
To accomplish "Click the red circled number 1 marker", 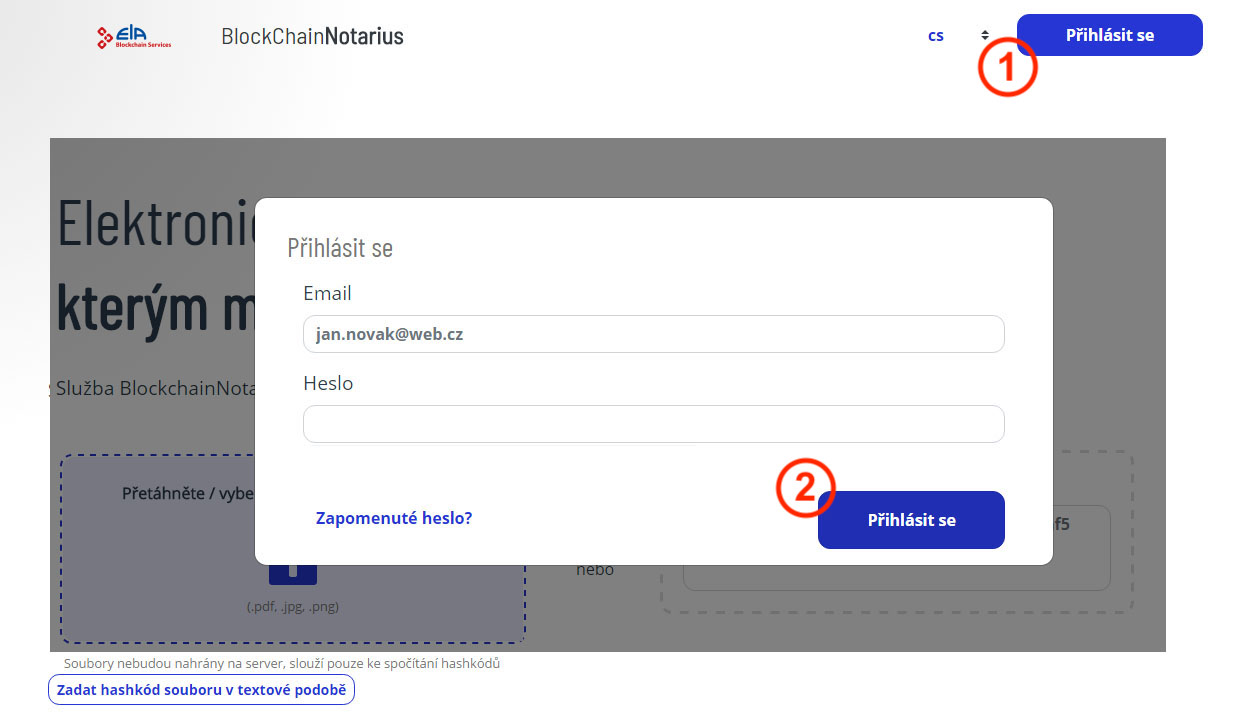I will [x=1007, y=66].
